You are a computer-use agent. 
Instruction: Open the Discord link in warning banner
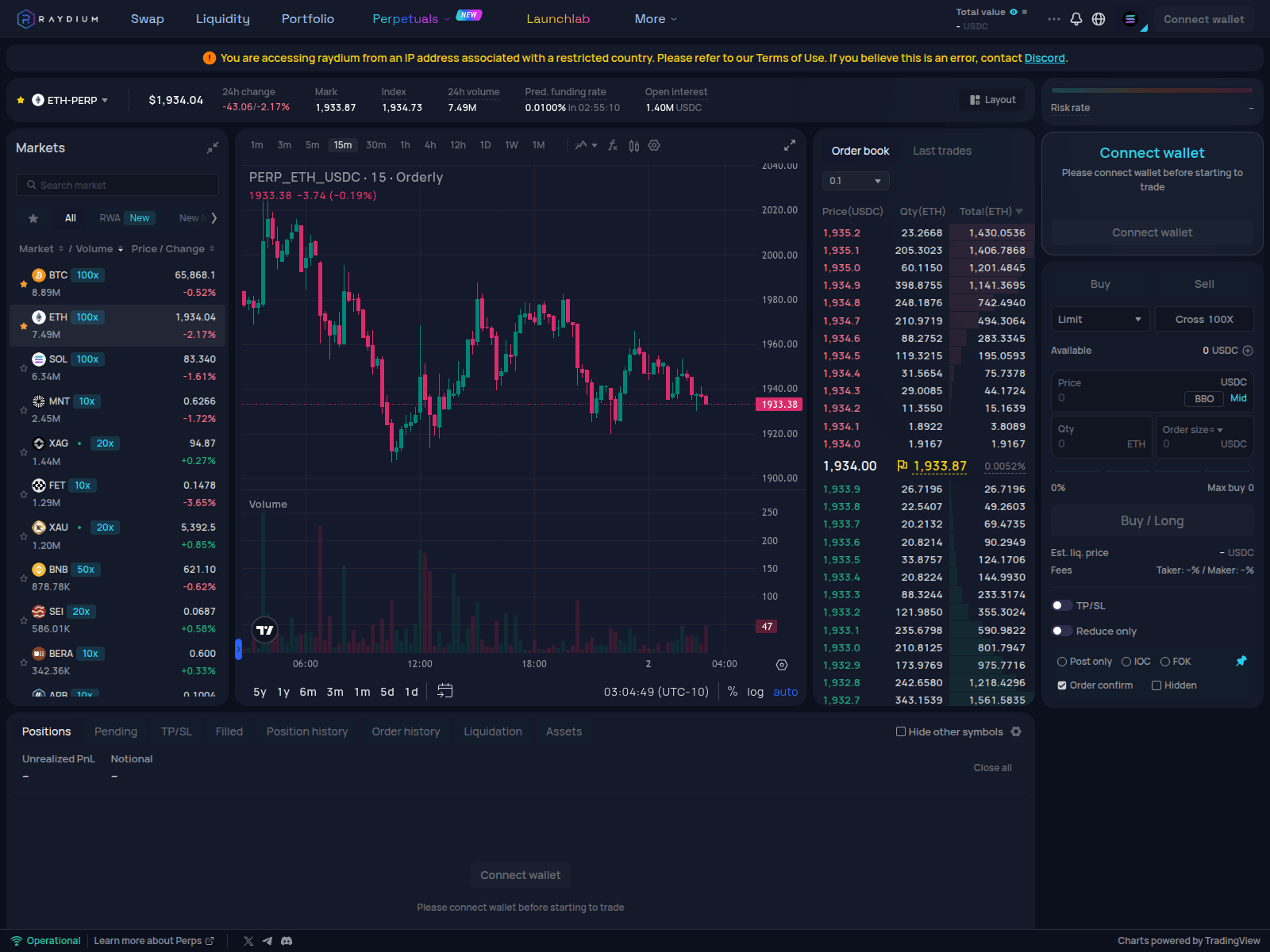(x=1045, y=58)
